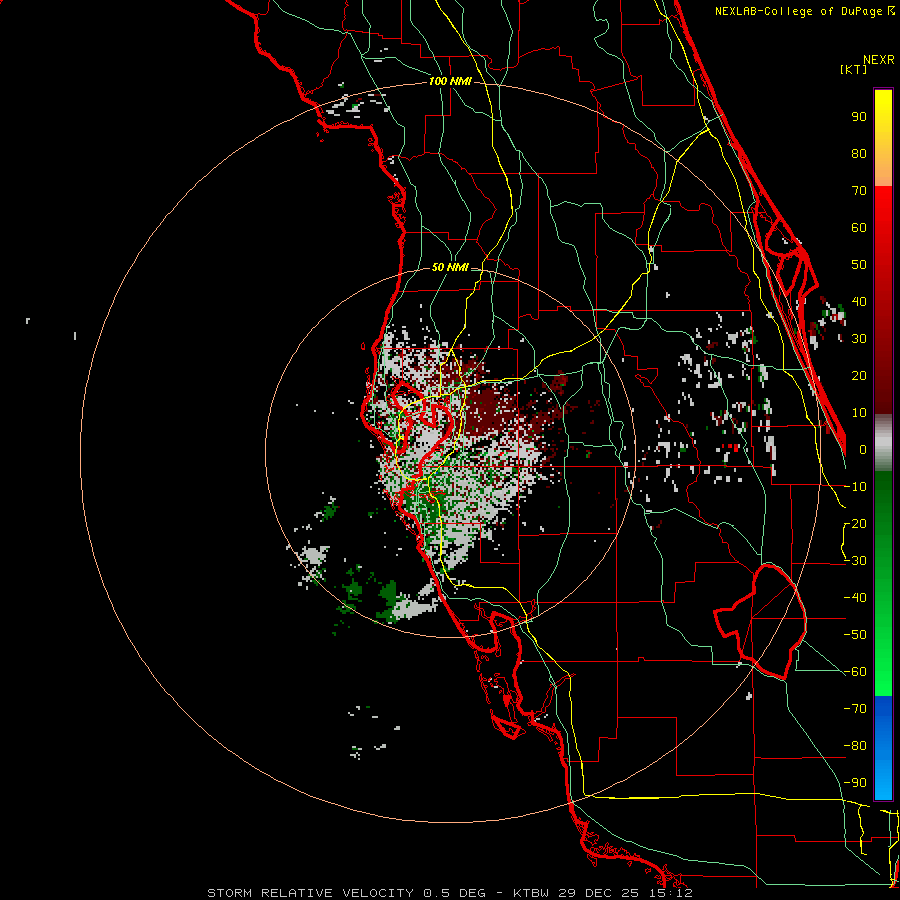The width and height of the screenshot is (900, 900).
Task: Click the '29 DEC 25 15:12' timestamp text
Action: pos(626,893)
